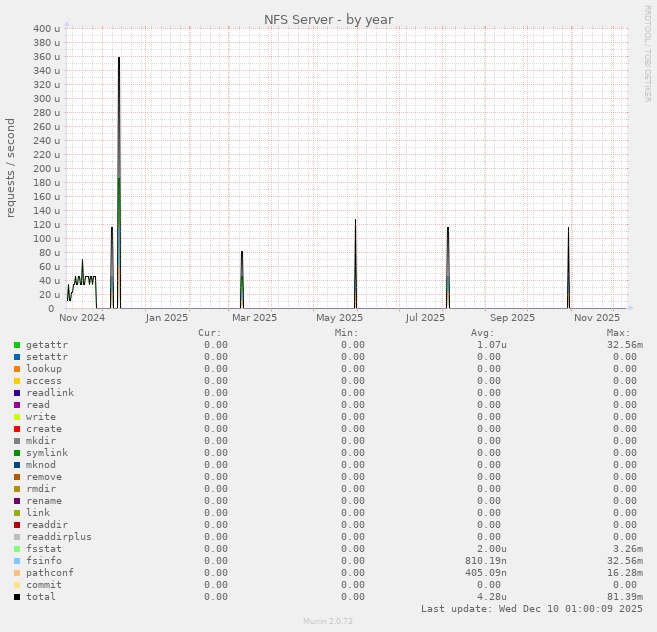The height and width of the screenshot is (632, 657).
Task: Click the total Max value '81.39m'
Action: click(625, 597)
